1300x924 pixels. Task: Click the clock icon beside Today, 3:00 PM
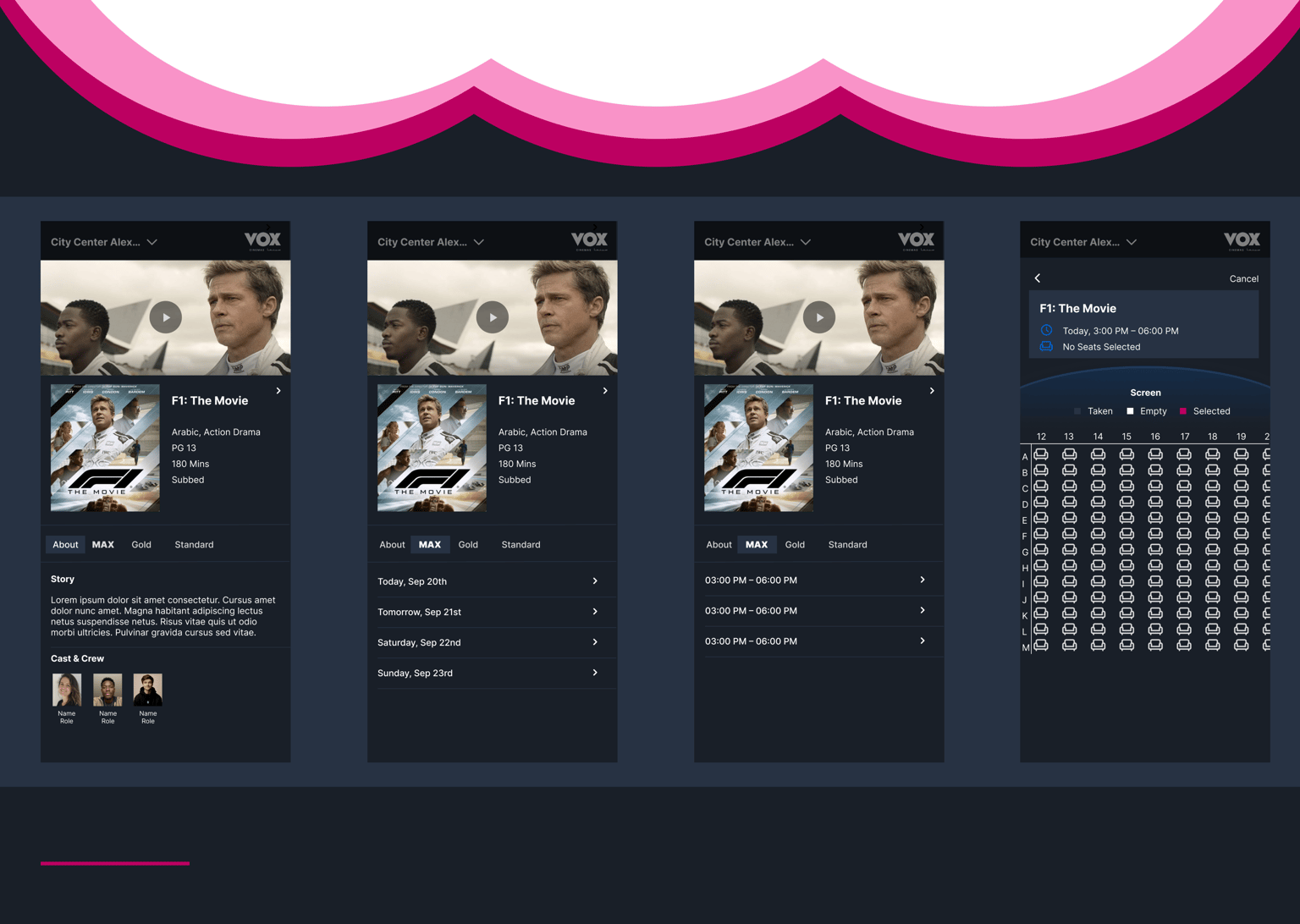[x=1046, y=330]
